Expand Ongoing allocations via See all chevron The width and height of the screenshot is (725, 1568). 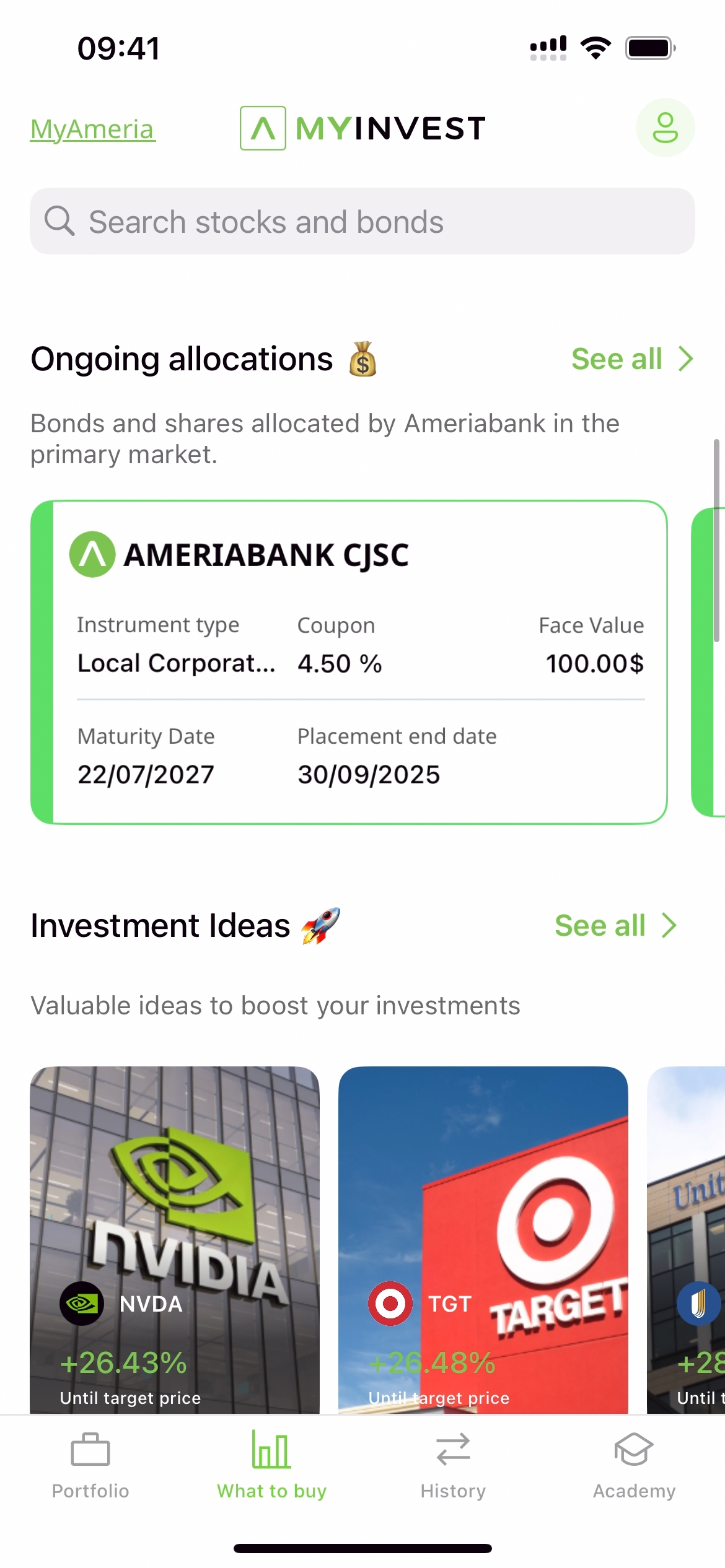685,359
